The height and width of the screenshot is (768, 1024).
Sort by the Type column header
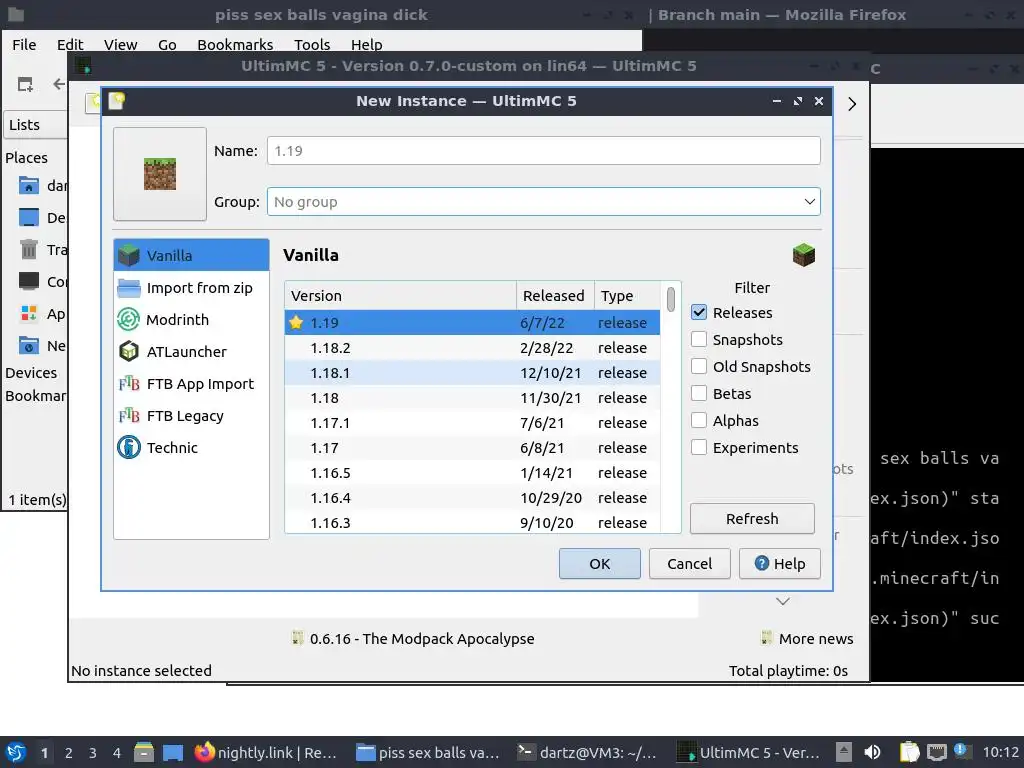click(627, 296)
